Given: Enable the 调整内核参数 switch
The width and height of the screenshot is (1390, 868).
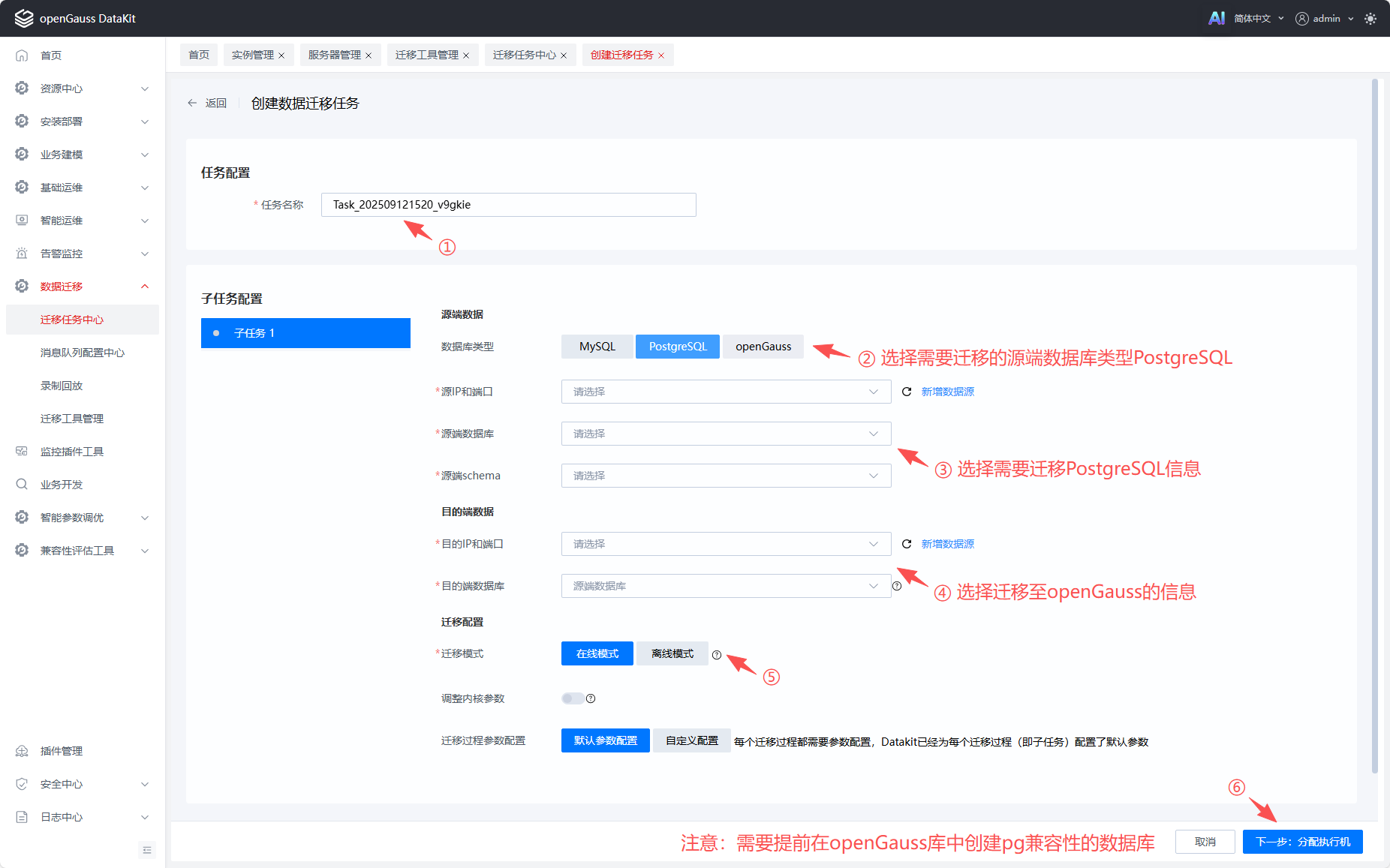Looking at the screenshot, I should coord(572,698).
